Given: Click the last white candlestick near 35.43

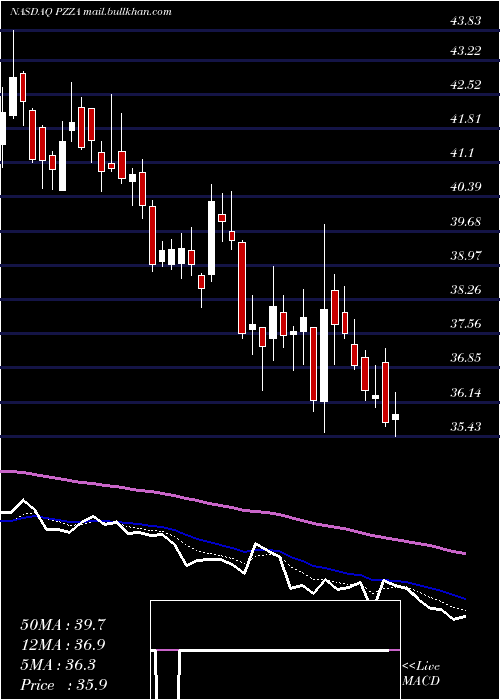Looking at the screenshot, I should pyautogui.click(x=396, y=417).
